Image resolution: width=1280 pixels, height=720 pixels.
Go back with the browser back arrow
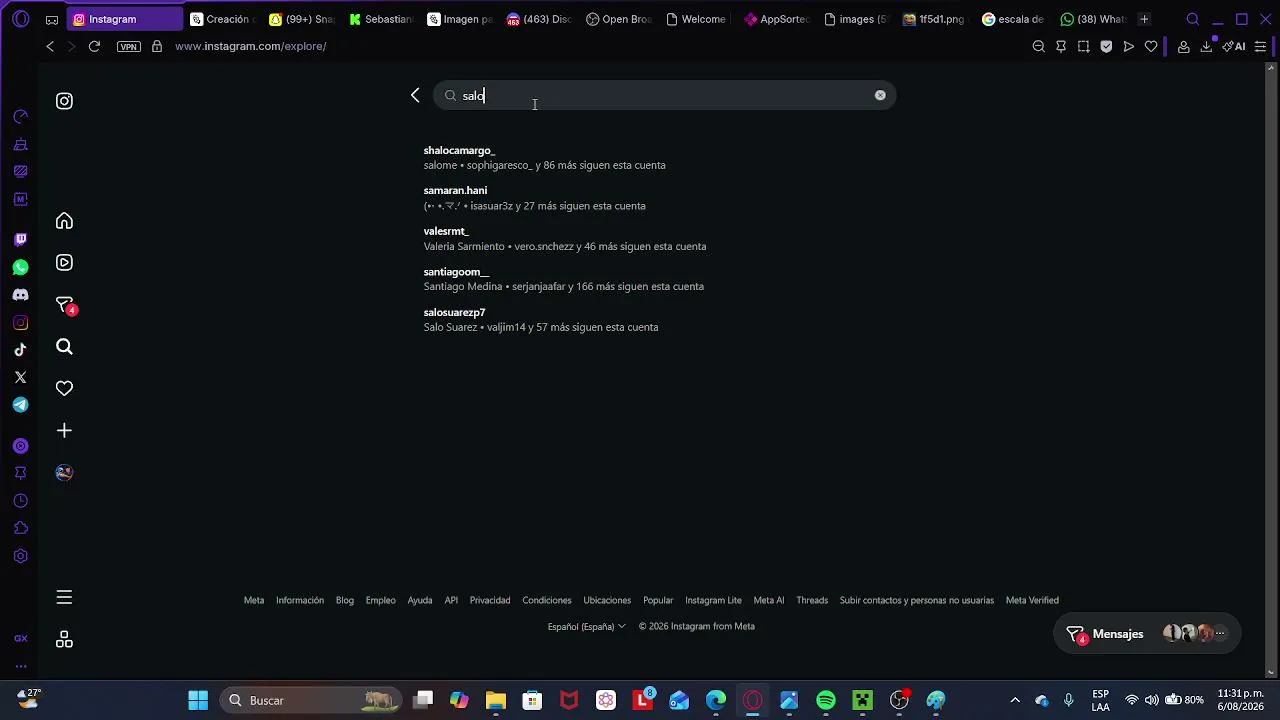click(x=50, y=46)
